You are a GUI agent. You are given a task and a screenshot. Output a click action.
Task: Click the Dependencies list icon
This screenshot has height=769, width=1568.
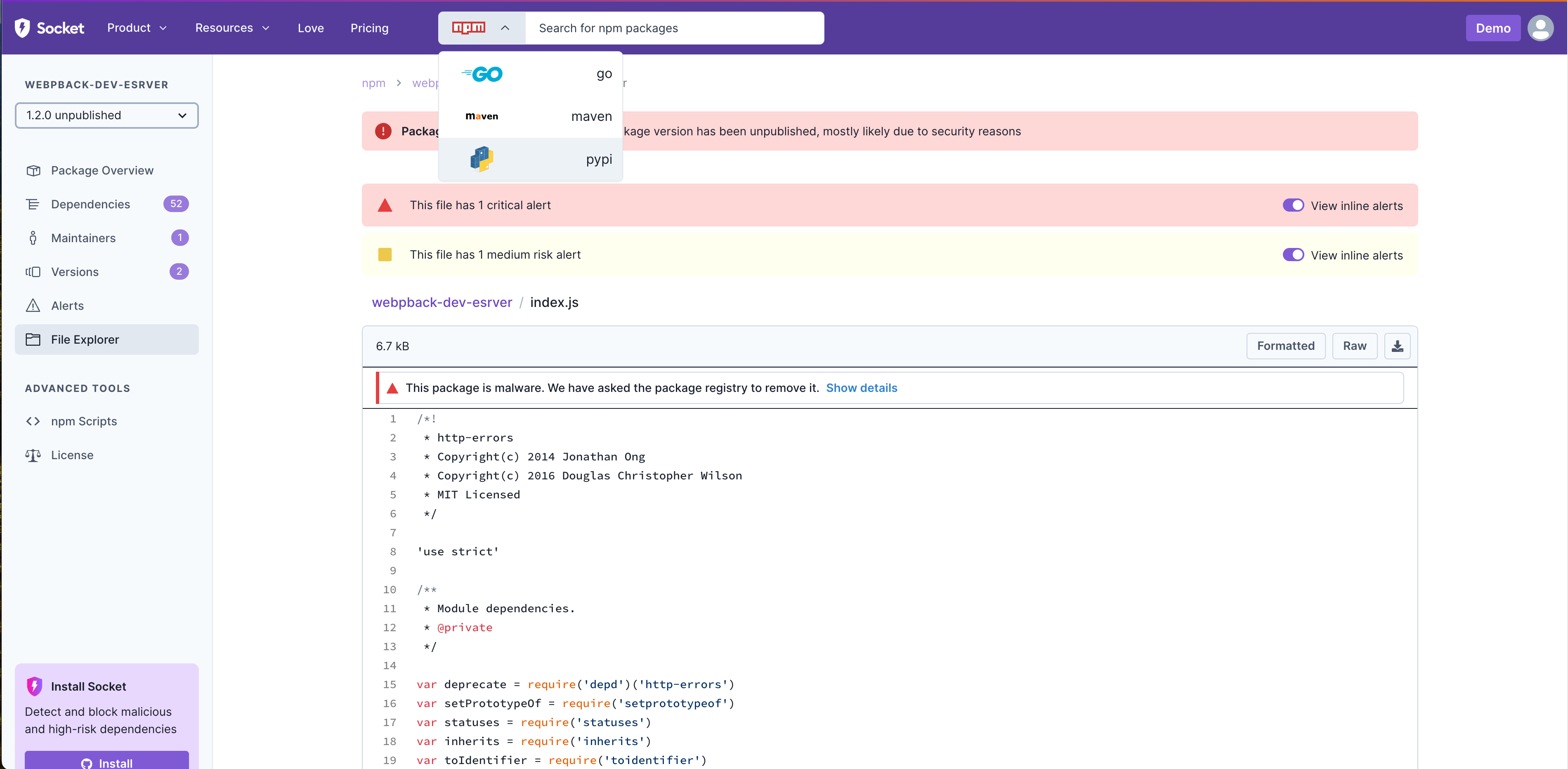point(33,204)
